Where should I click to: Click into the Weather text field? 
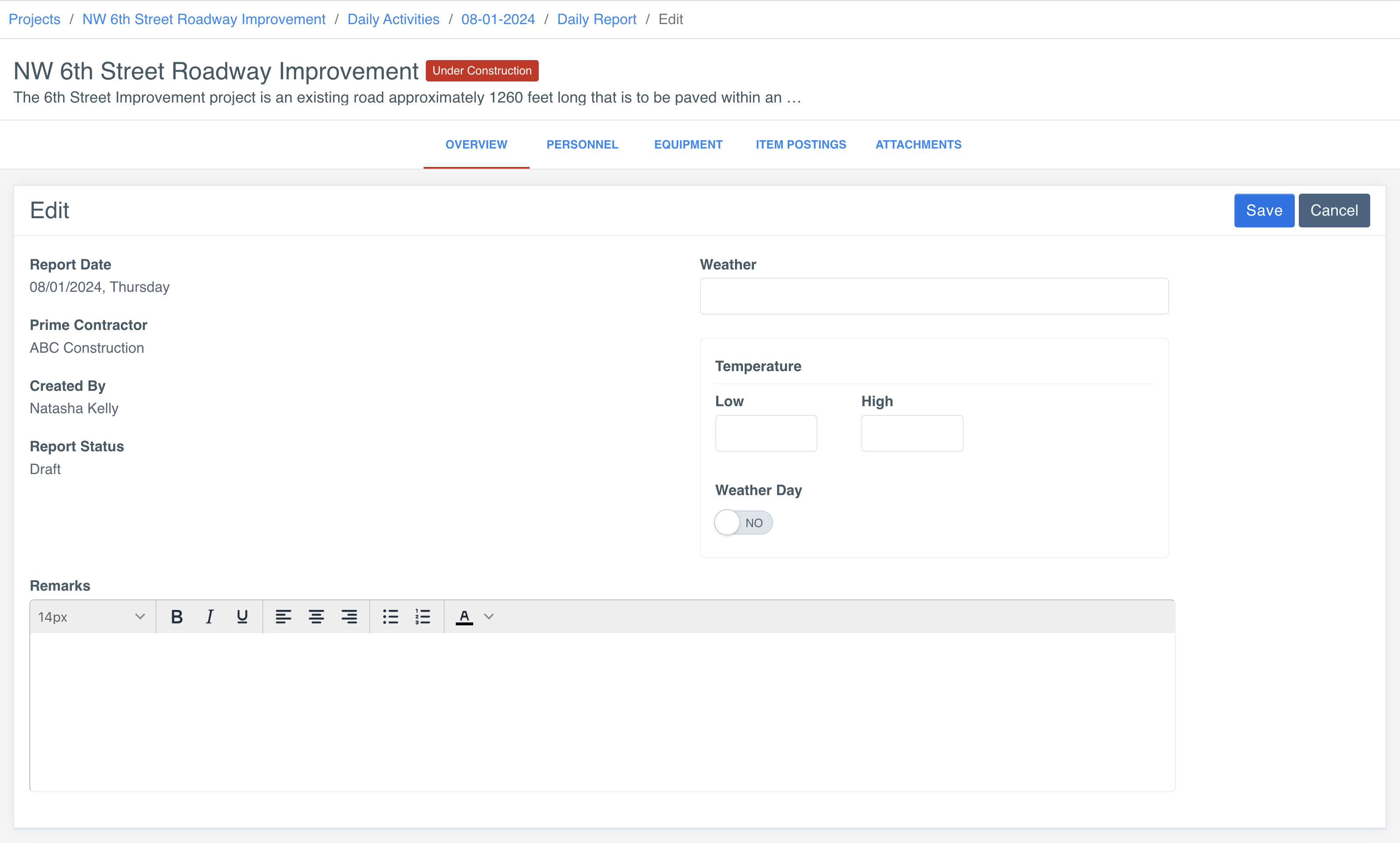pos(934,296)
